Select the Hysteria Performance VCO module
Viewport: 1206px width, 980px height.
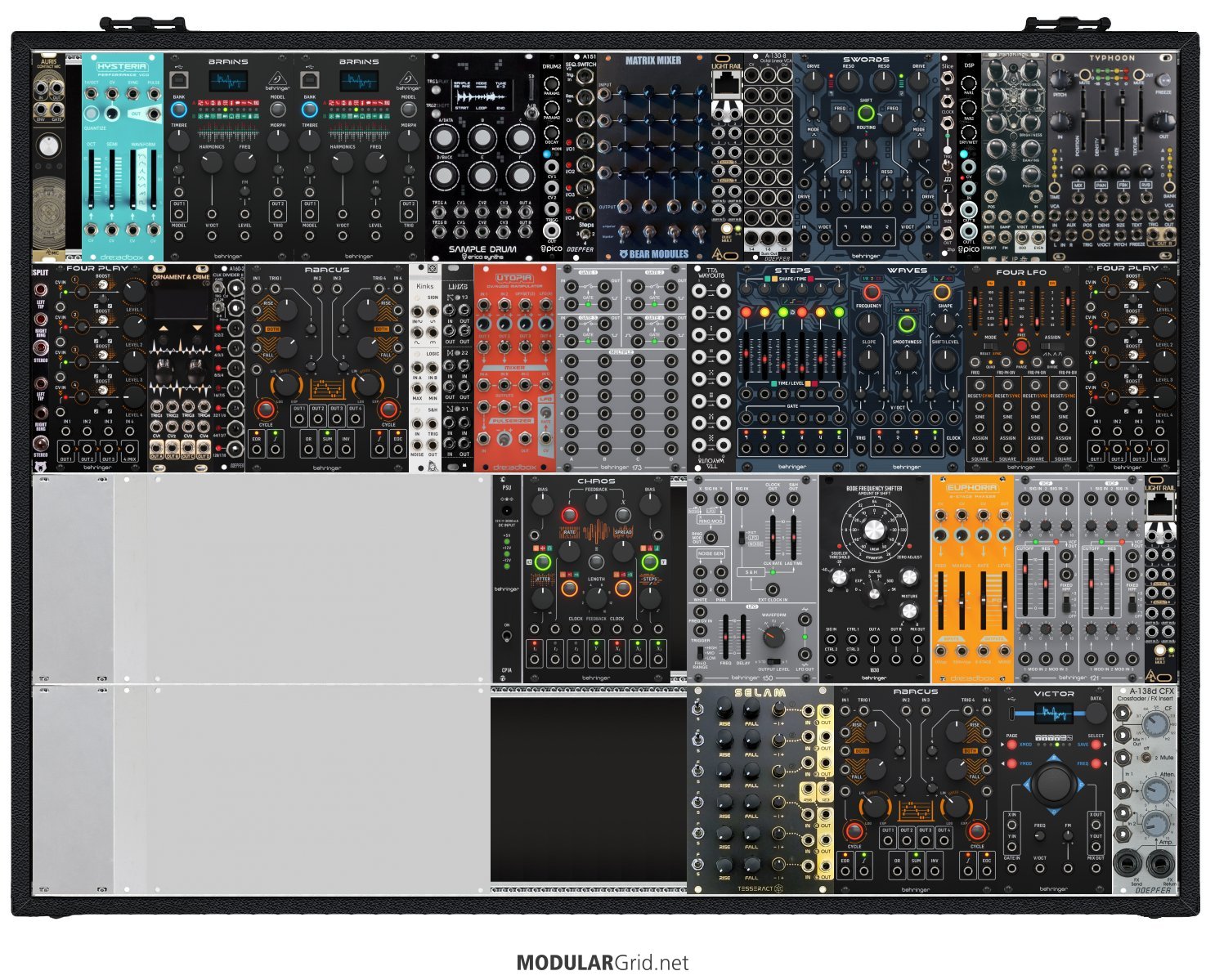point(123,158)
